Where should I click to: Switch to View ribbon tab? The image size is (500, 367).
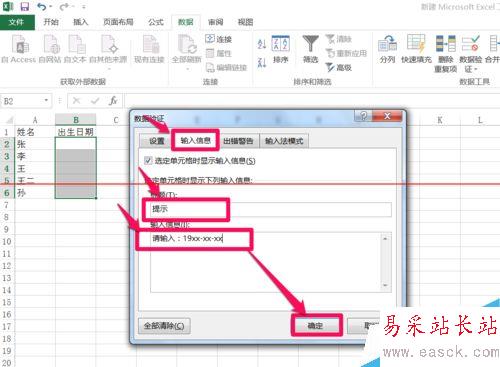pyautogui.click(x=245, y=22)
